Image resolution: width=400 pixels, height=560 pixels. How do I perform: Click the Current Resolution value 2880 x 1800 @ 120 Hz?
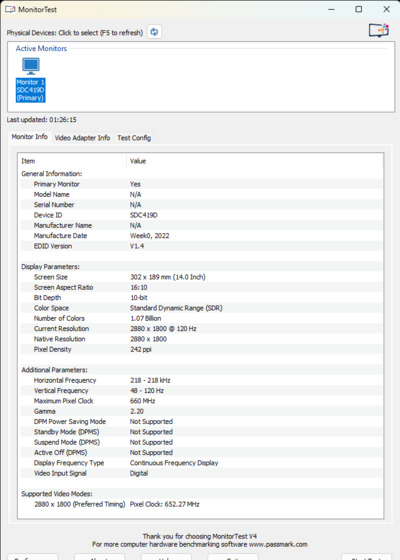[163, 329]
